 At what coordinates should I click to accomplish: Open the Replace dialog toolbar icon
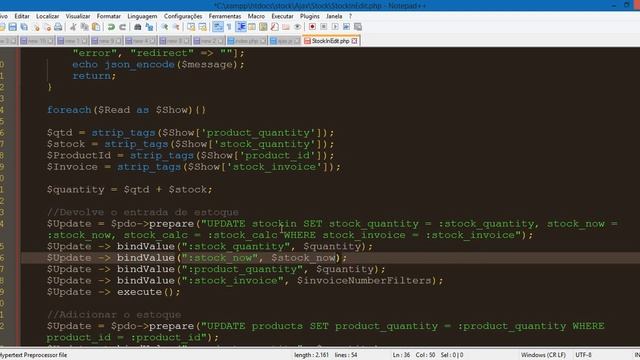click(x=149, y=27)
